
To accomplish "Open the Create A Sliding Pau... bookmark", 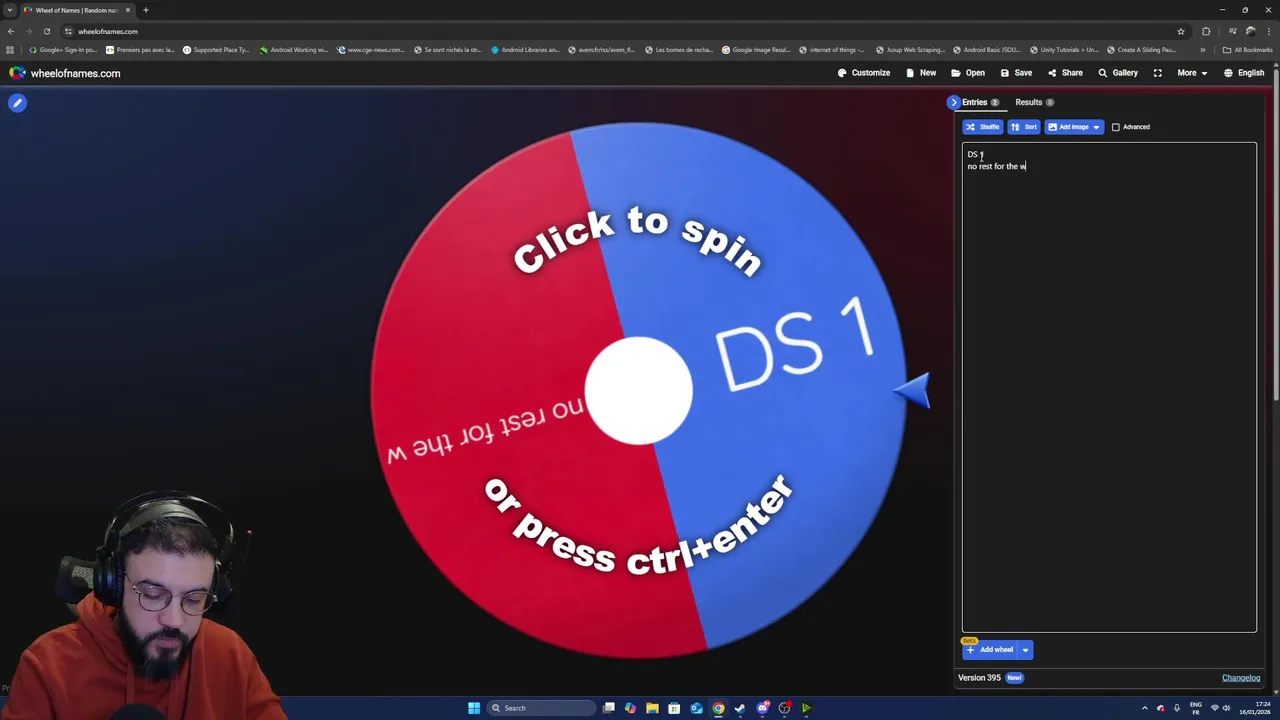I will point(1140,49).
